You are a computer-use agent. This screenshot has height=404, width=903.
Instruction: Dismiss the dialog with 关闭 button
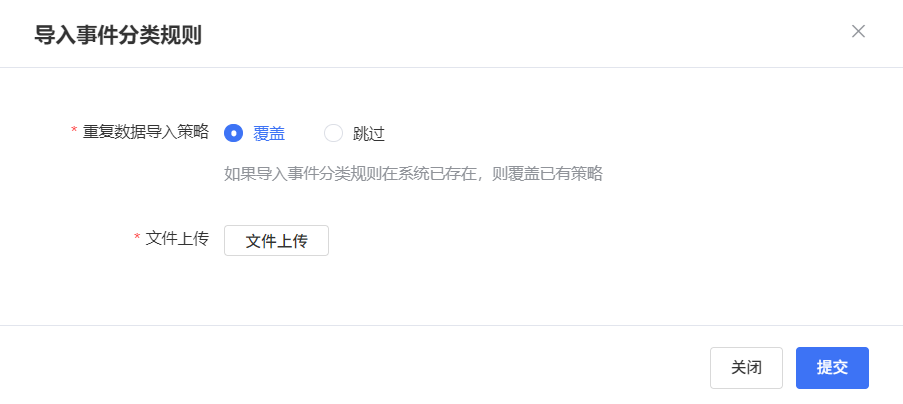pyautogui.click(x=746, y=368)
